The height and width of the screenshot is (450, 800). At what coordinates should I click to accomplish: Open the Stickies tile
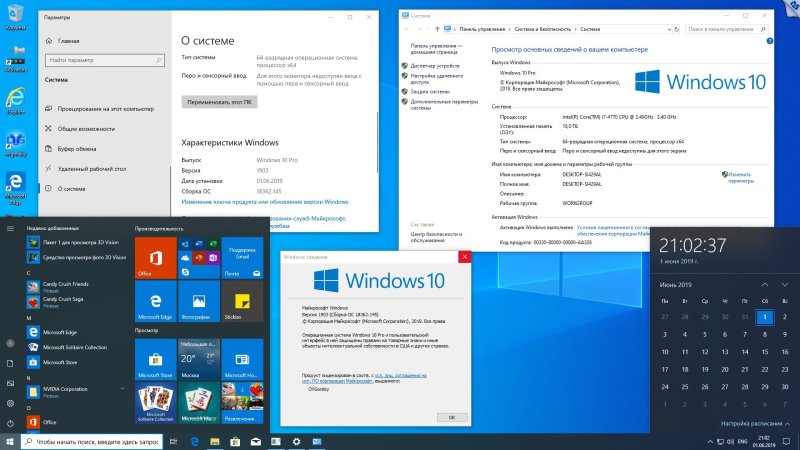[x=242, y=301]
